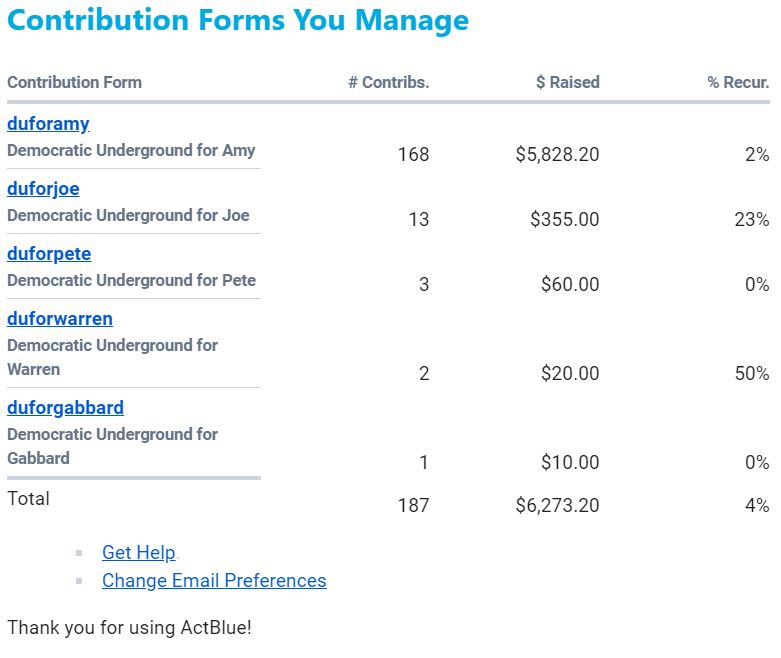Screen dimensions: 781x658
Task: Click the total contributions count 187
Action: click(x=413, y=506)
